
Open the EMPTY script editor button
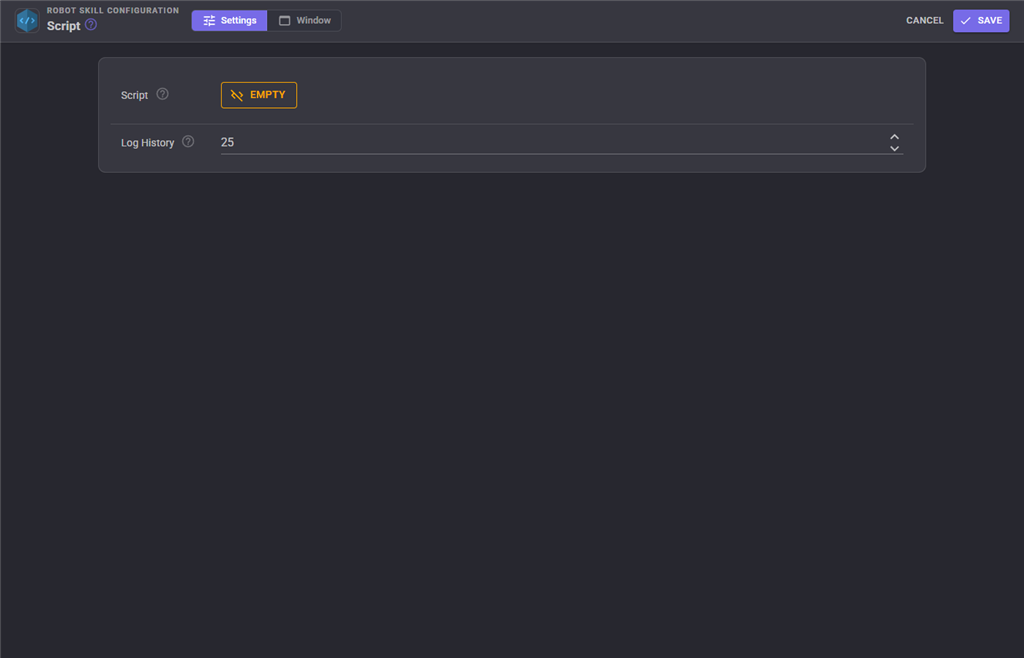pyautogui.click(x=259, y=95)
